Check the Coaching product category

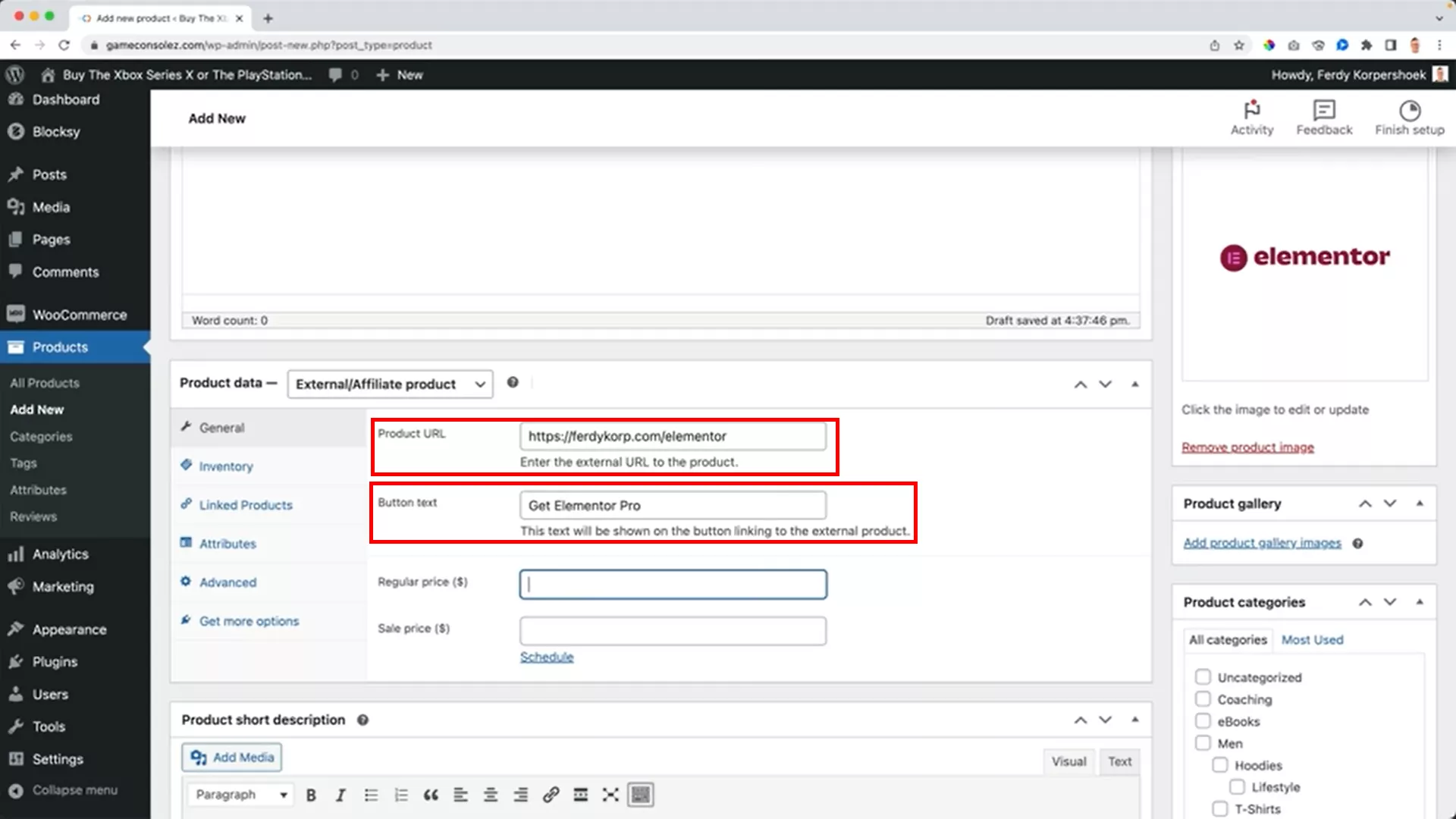coord(1203,698)
